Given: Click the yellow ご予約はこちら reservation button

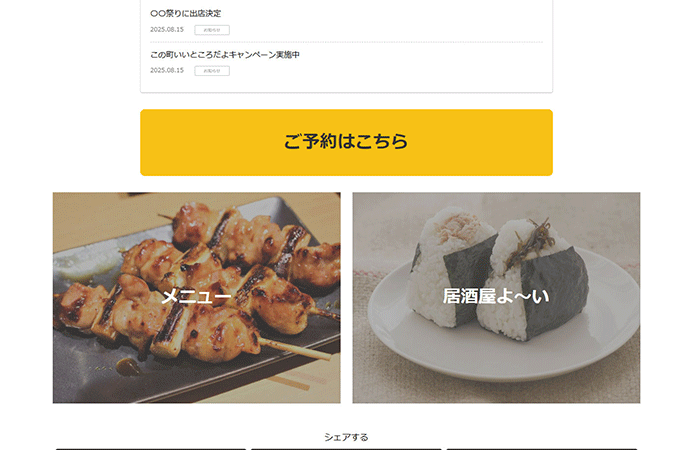Looking at the screenshot, I should click(346, 142).
